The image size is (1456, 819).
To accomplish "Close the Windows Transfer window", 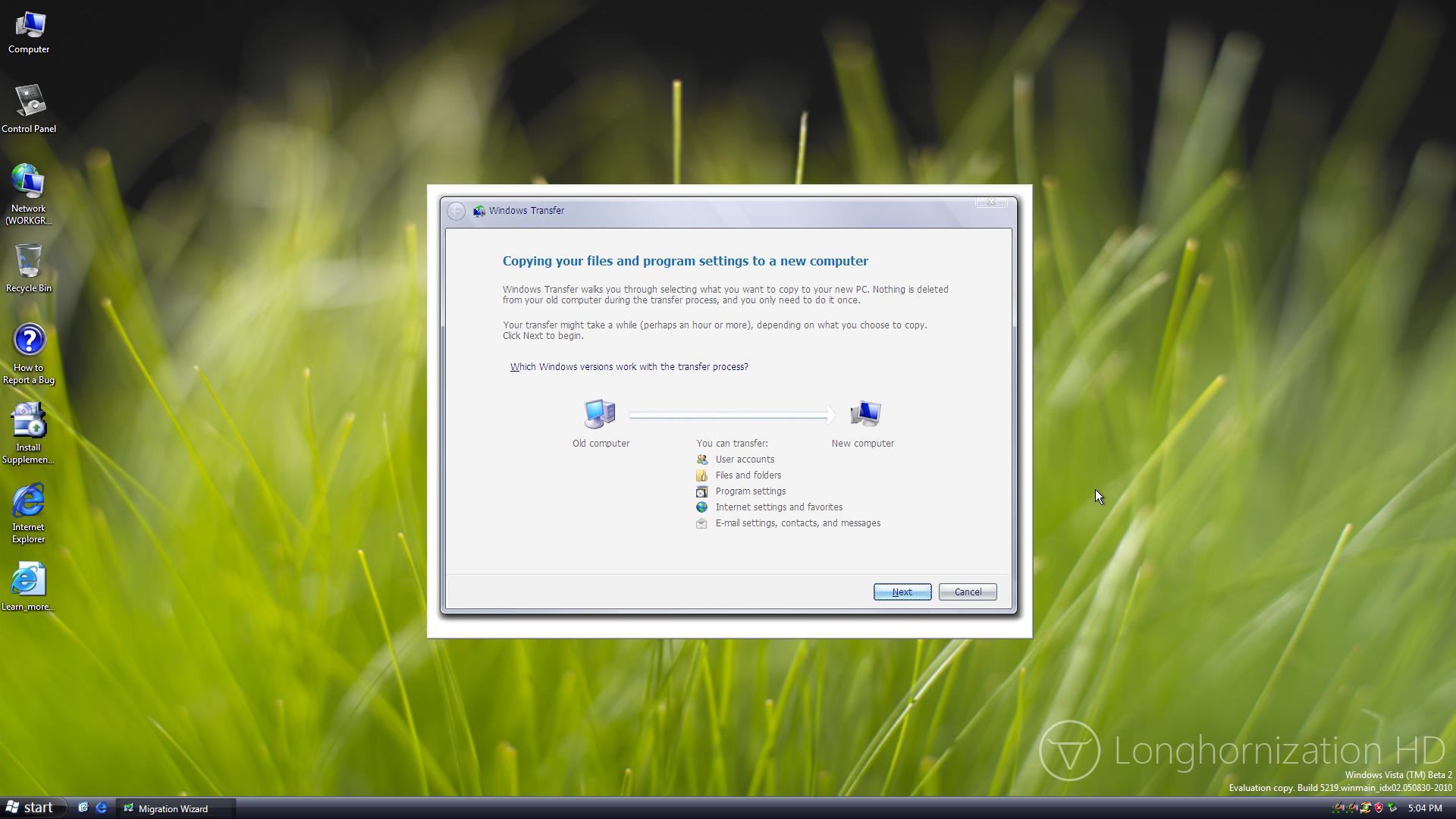I will (990, 202).
